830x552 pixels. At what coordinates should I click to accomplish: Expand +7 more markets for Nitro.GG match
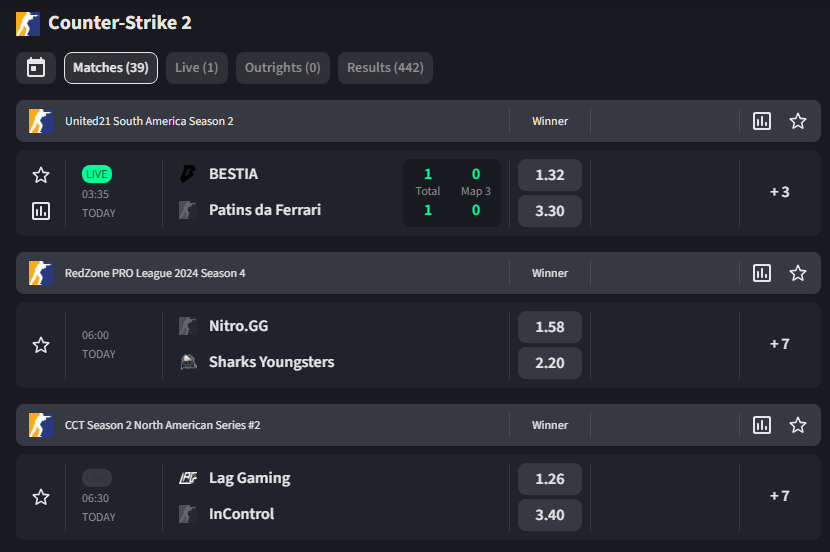pyautogui.click(x=780, y=344)
